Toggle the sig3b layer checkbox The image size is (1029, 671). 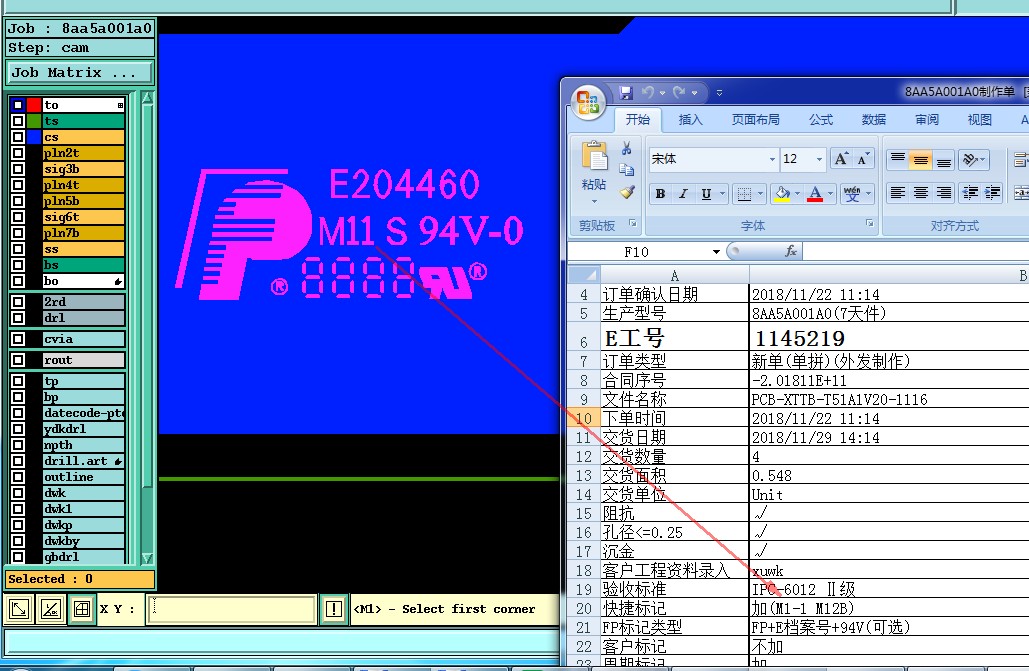[18, 169]
